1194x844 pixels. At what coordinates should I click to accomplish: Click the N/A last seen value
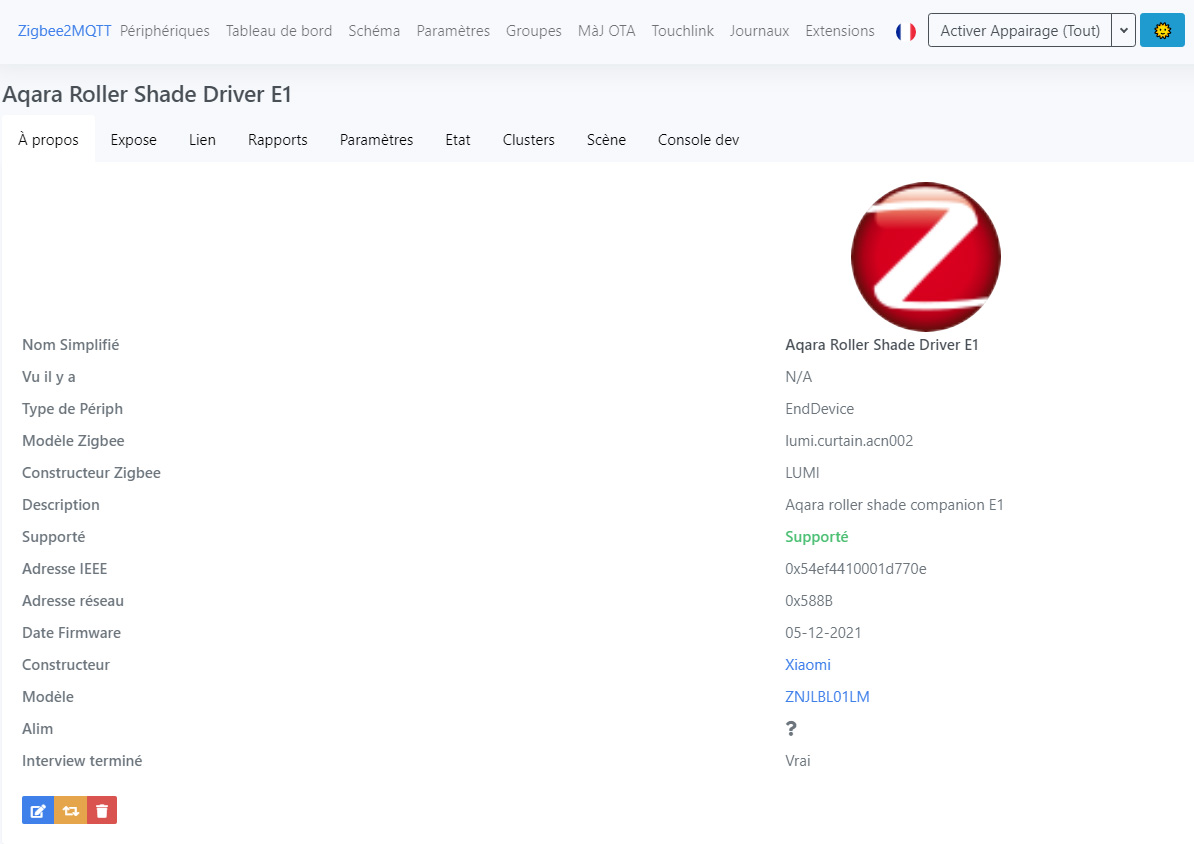[798, 377]
